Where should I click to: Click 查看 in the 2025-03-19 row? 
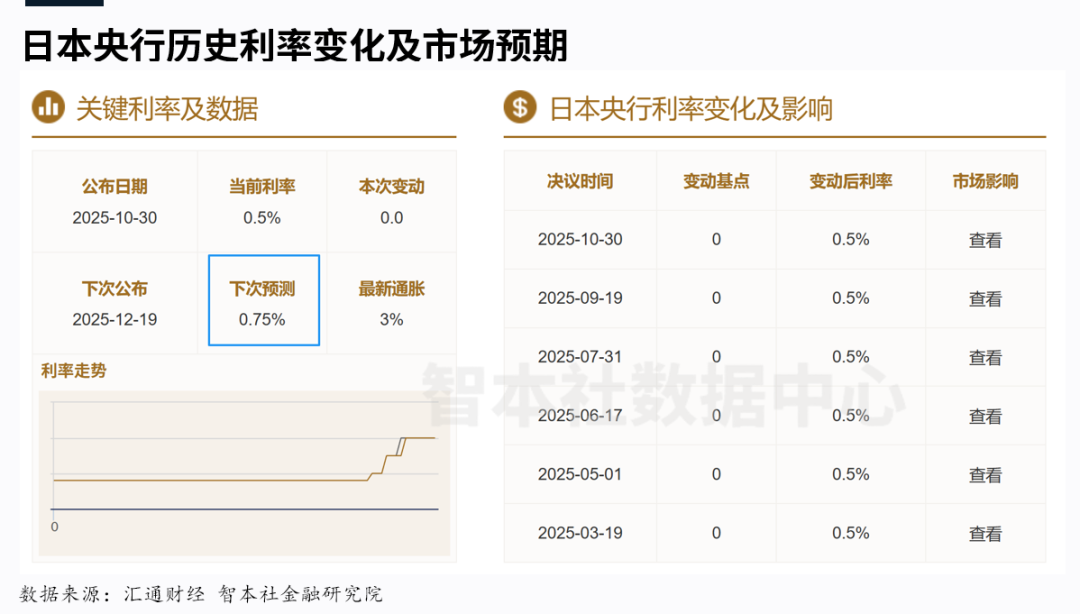pyautogui.click(x=984, y=534)
